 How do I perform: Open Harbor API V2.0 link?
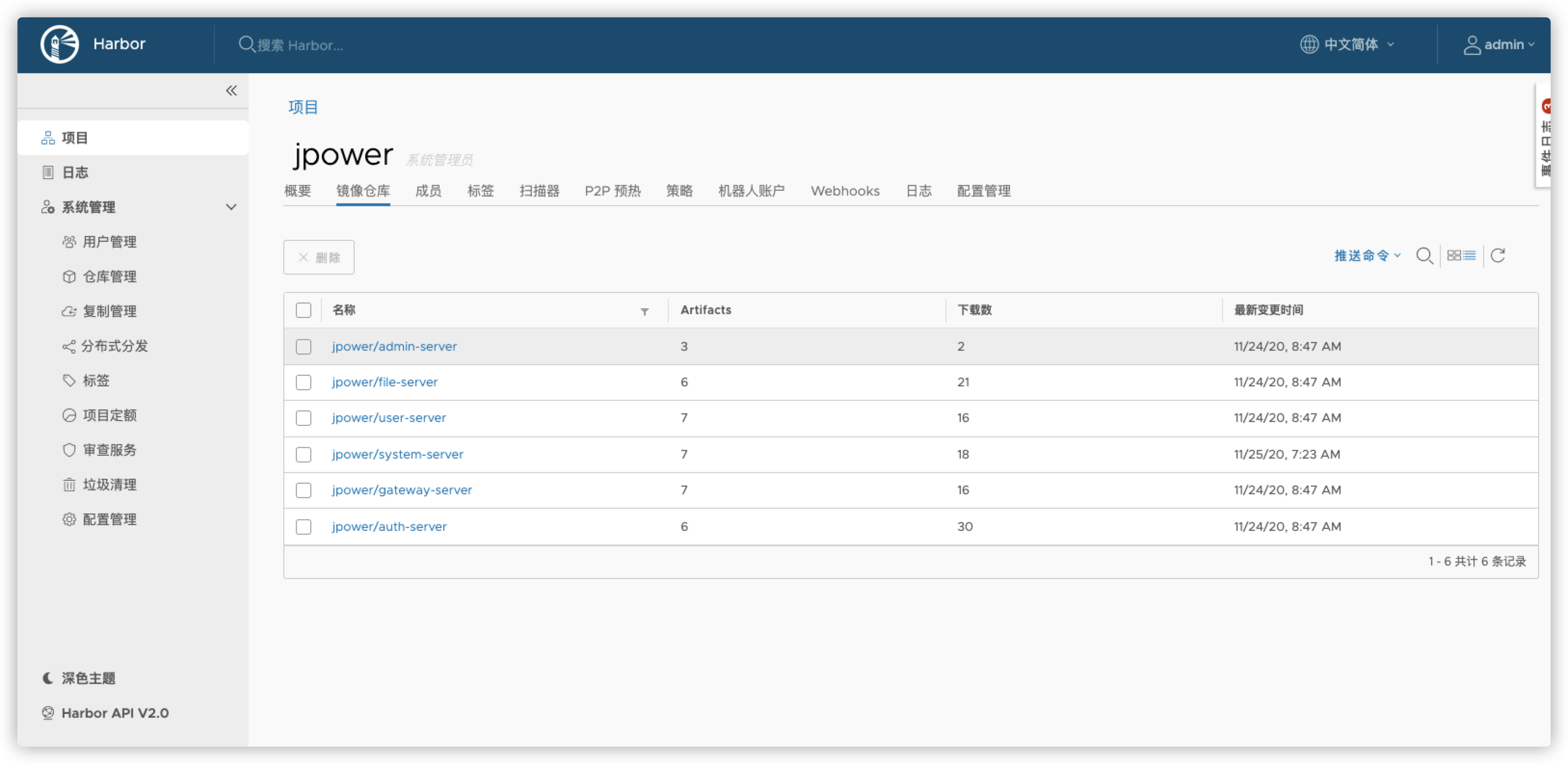(106, 713)
